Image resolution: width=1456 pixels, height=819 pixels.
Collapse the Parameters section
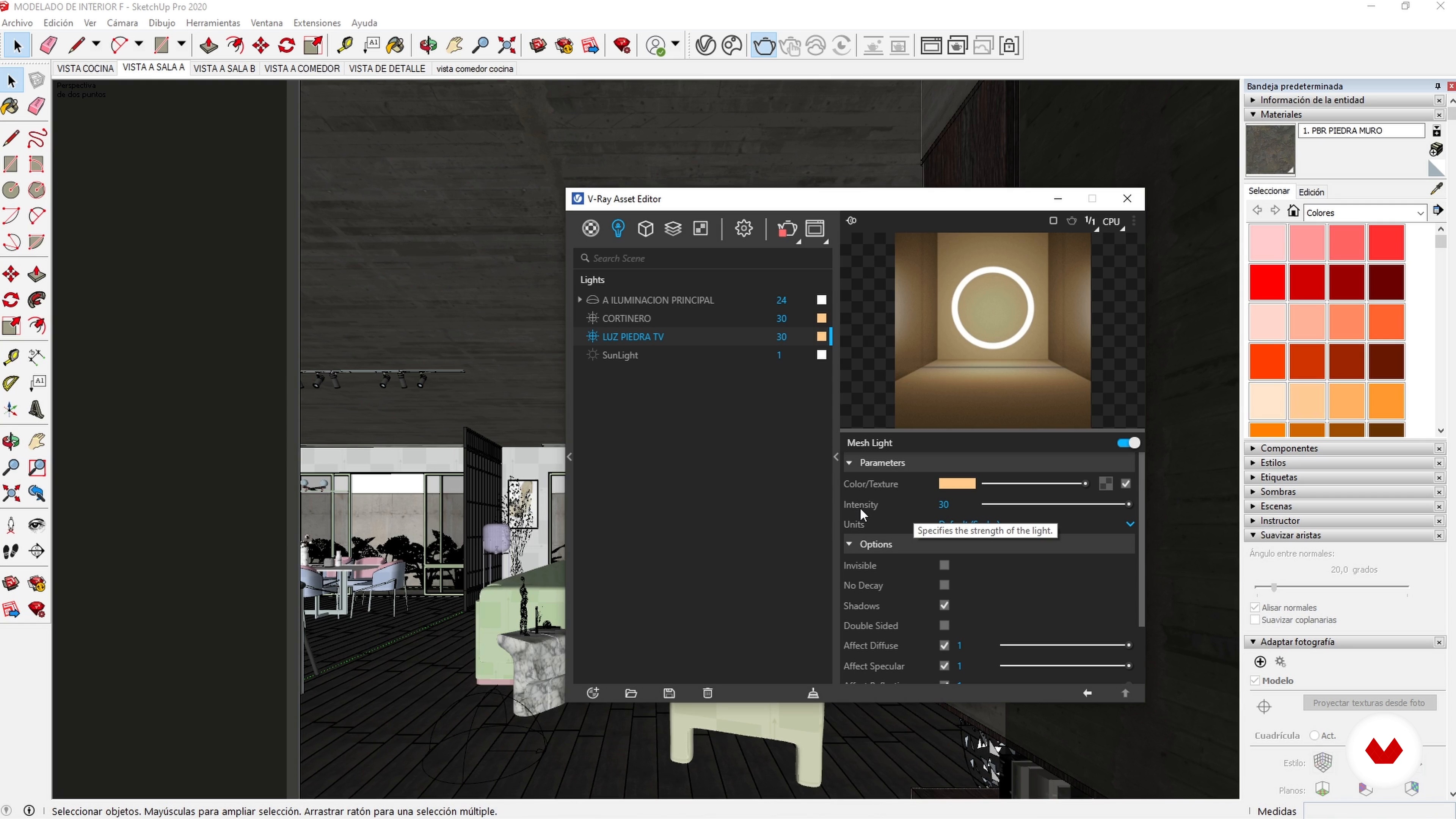pos(849,462)
